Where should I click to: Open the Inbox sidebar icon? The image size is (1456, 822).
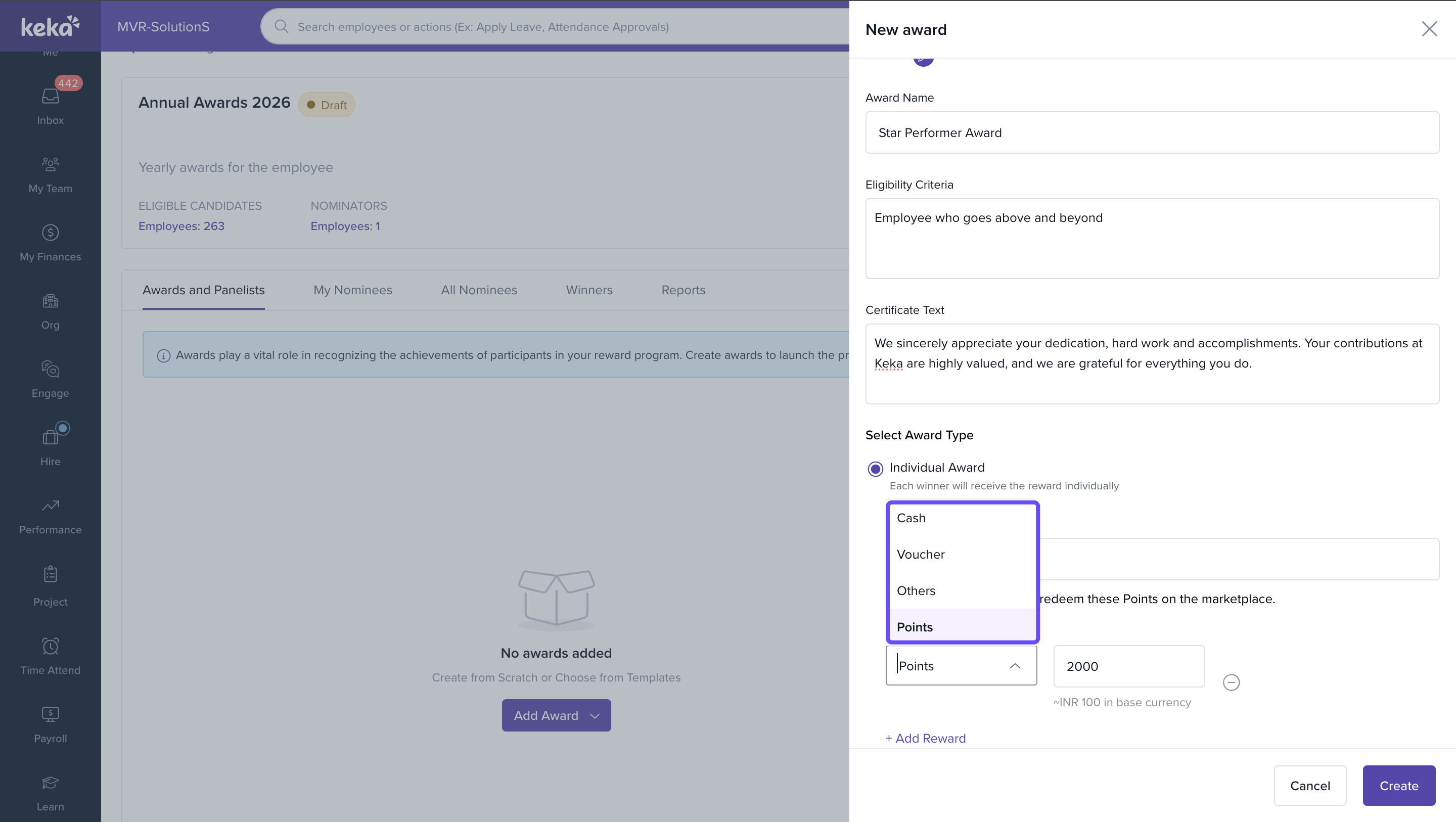[51, 97]
